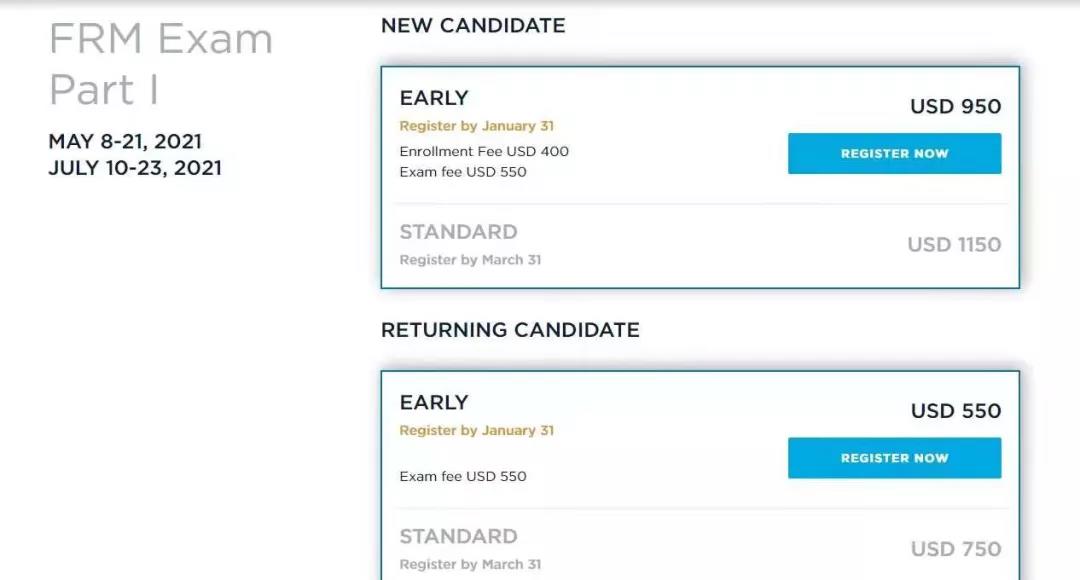Select the July 10-23, 2021 exam date
The width and height of the screenshot is (1080, 580).
(135, 168)
